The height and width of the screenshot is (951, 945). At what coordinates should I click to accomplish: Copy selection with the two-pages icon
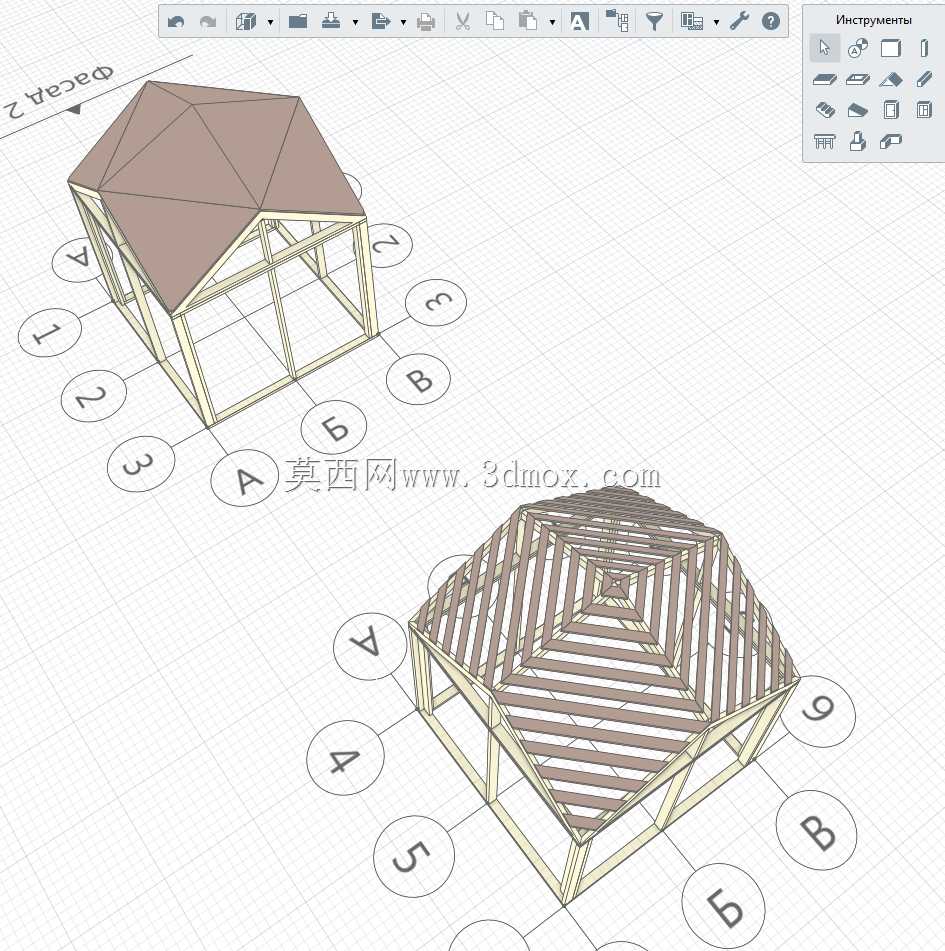495,22
